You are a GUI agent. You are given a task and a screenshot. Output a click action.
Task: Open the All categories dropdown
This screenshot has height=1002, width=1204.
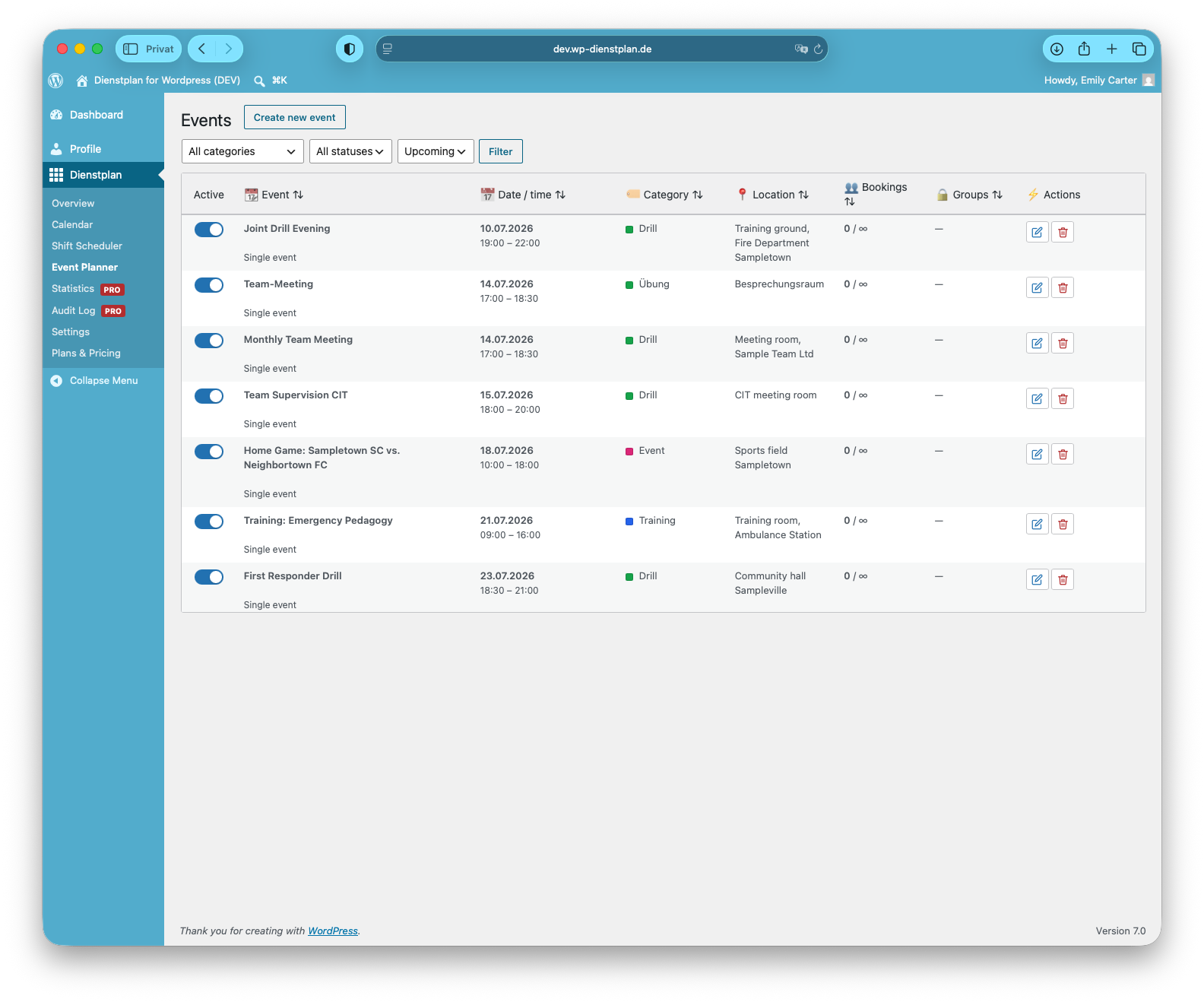(x=242, y=151)
